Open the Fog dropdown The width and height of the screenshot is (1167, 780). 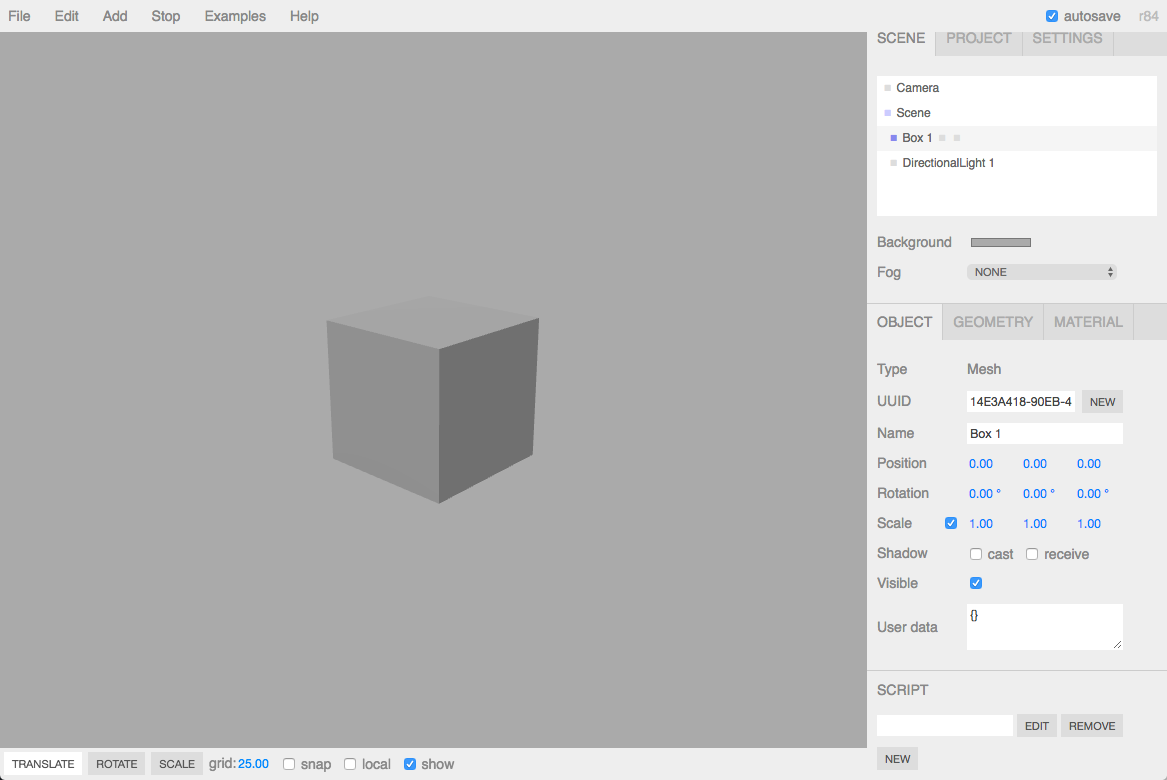click(x=1041, y=271)
